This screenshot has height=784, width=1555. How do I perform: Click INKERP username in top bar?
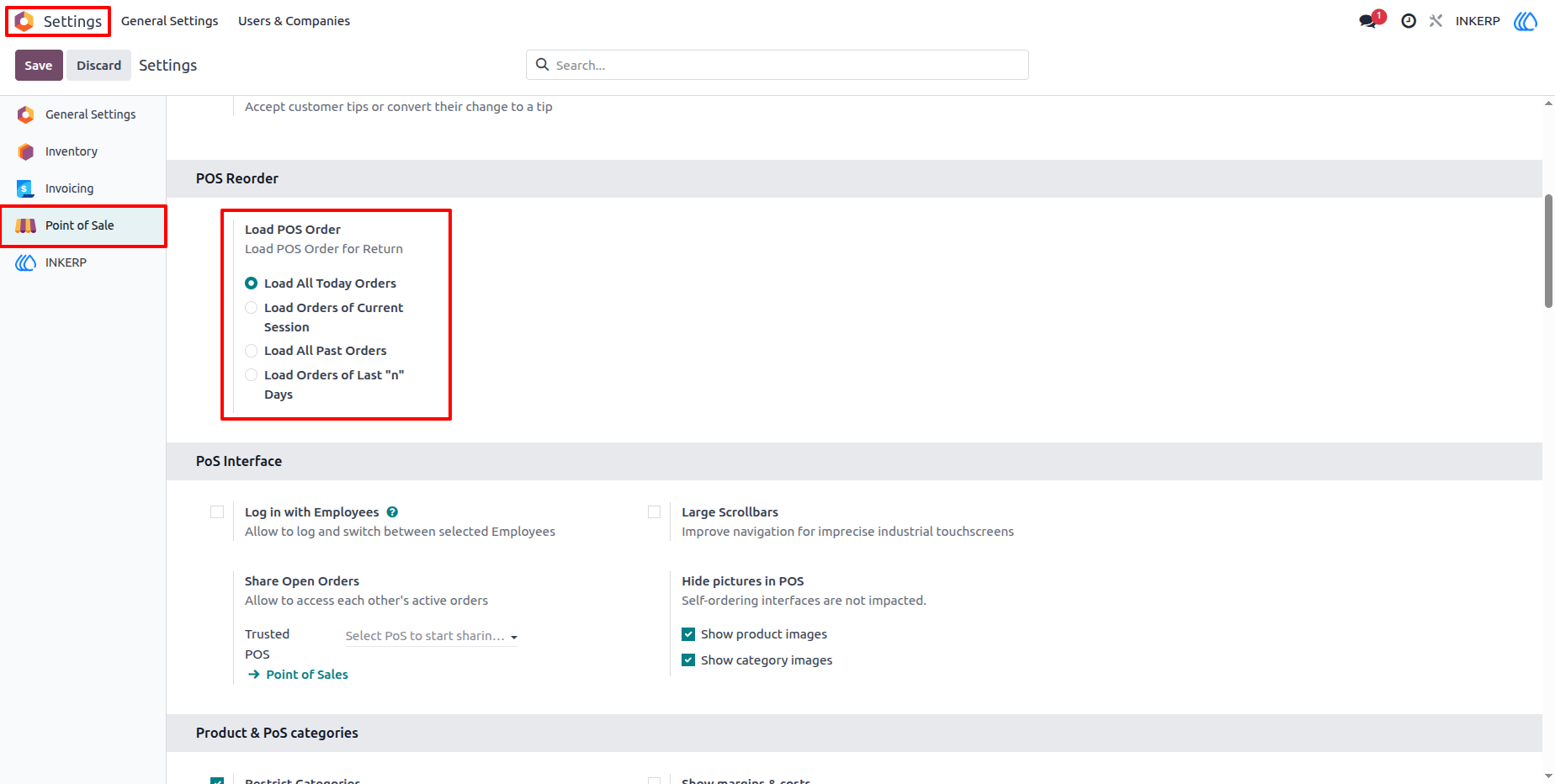point(1478,21)
